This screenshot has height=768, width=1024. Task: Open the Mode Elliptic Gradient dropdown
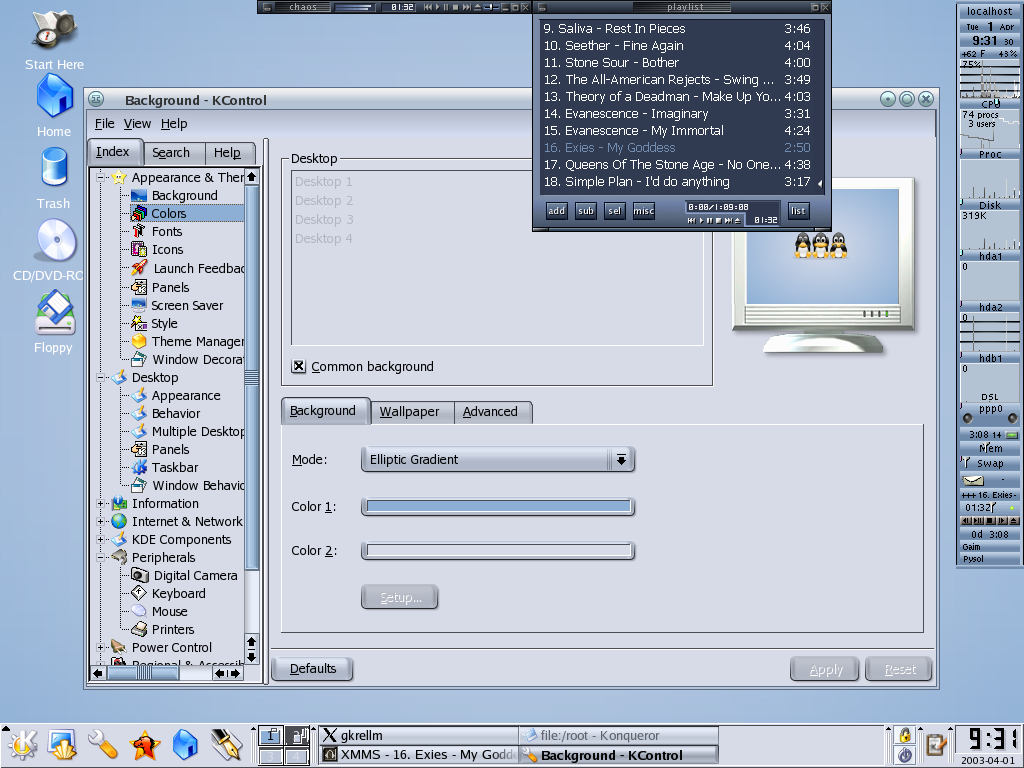tap(498, 460)
